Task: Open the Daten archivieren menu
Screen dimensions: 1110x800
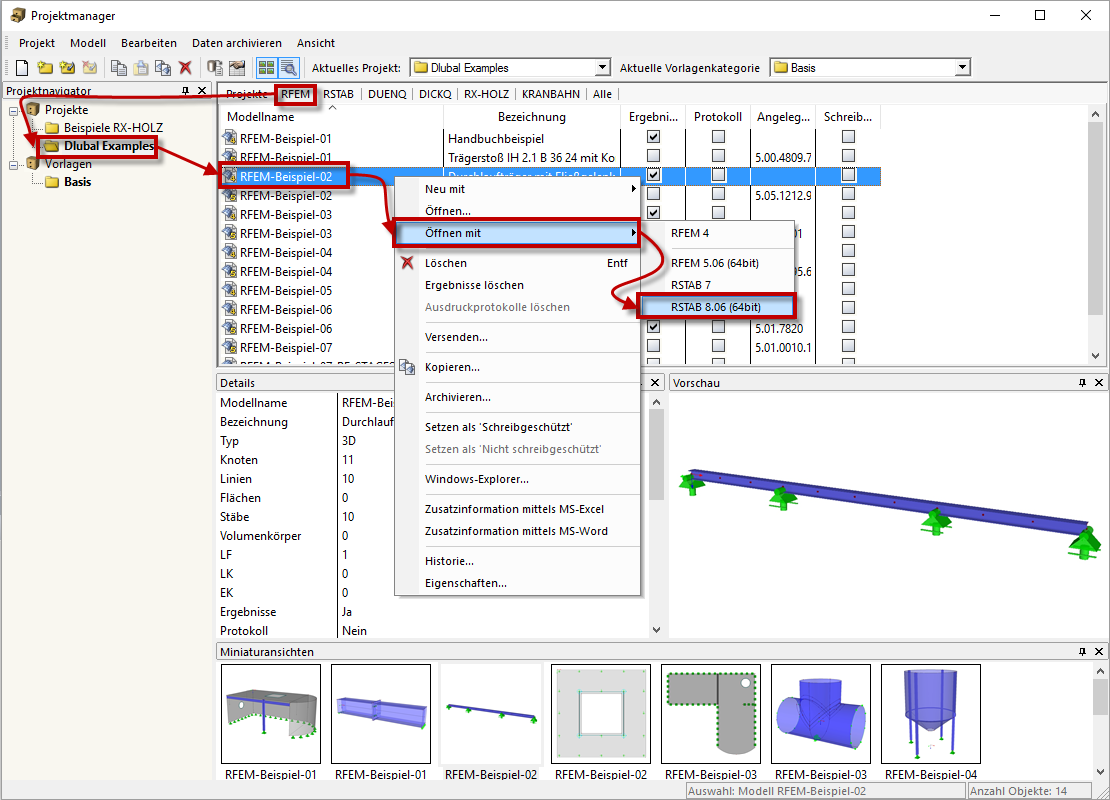Action: coord(236,43)
